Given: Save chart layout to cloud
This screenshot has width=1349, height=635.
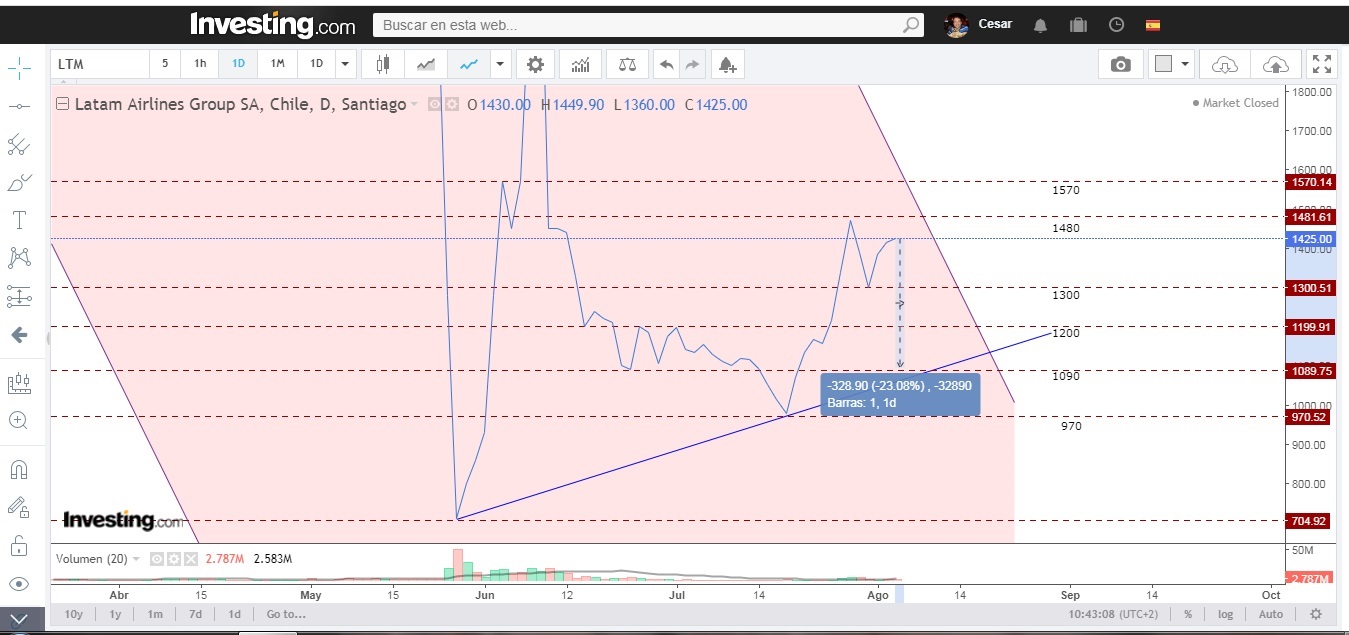Looking at the screenshot, I should point(1276,64).
